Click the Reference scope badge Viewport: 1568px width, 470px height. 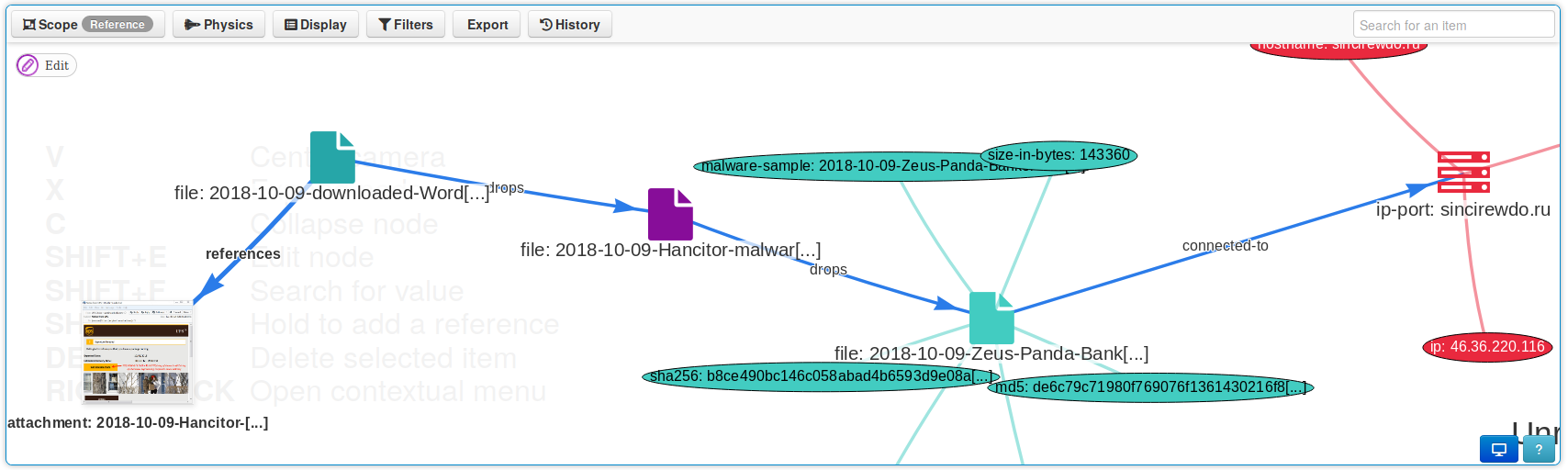pos(118,25)
